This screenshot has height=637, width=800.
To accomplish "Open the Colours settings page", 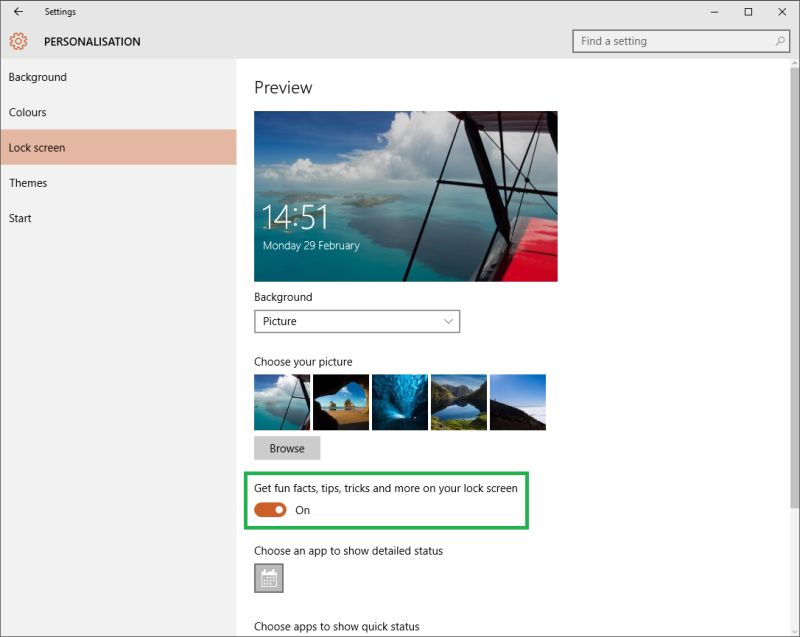I will tap(27, 112).
